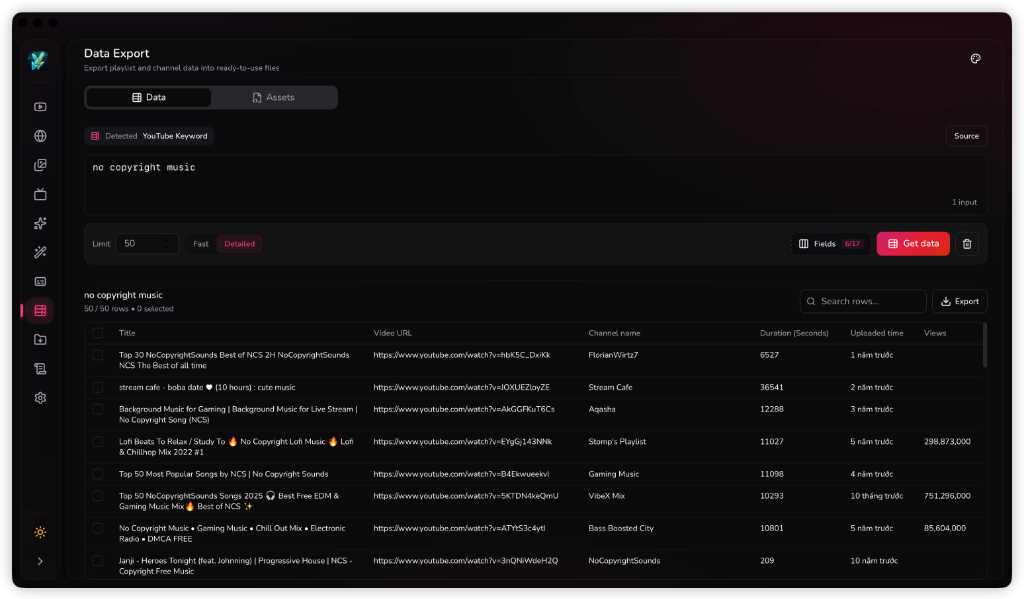This screenshot has width=1024, height=599.
Task: Check the Top 50 NoCopyrightSounds Songs 2025 row checkbox
Action: coord(98,496)
